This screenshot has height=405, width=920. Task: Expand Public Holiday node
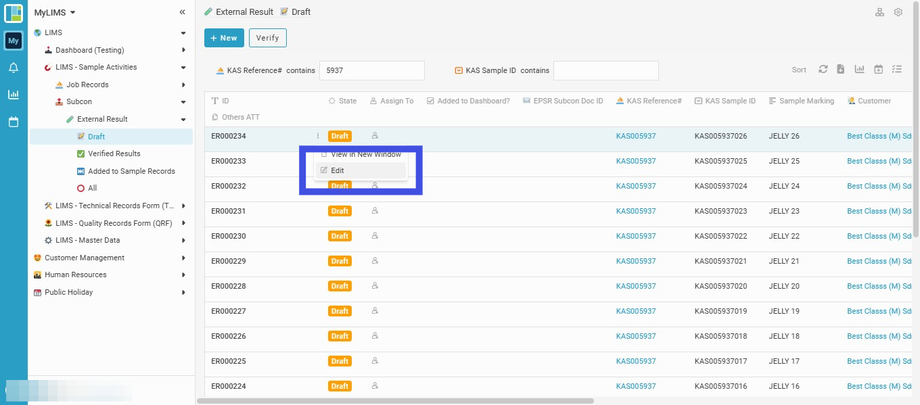[x=183, y=292]
